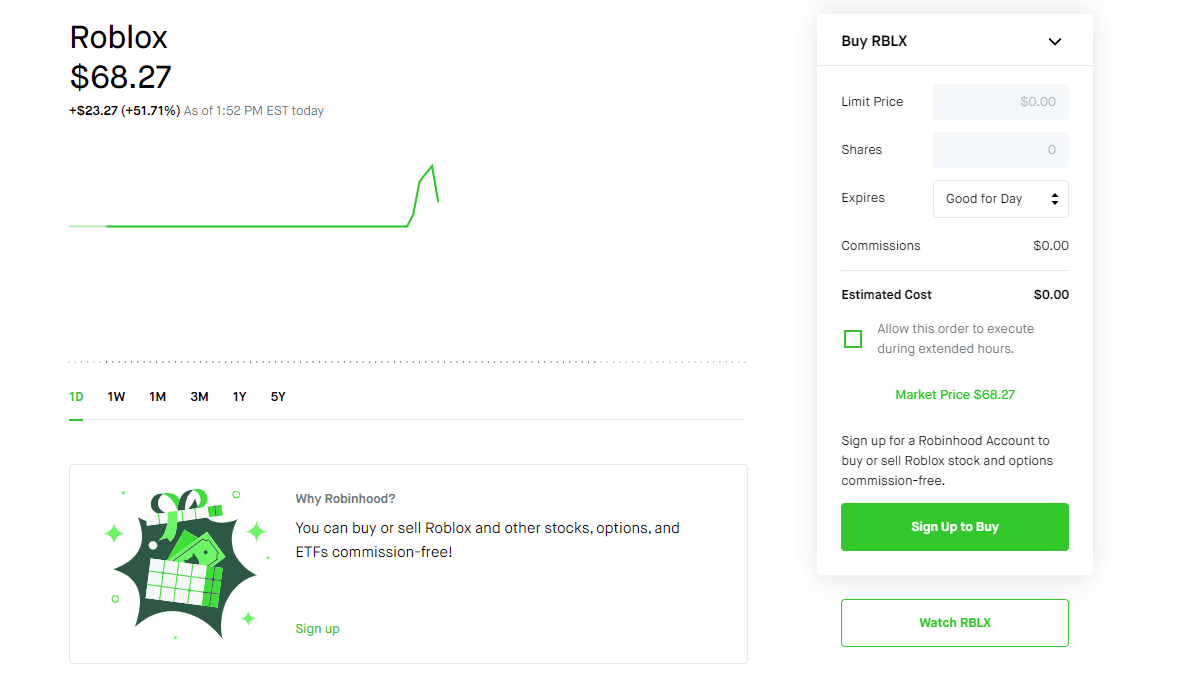Image resolution: width=1198 pixels, height=681 pixels.
Task: Show the 3M chart range
Action: [x=199, y=397]
